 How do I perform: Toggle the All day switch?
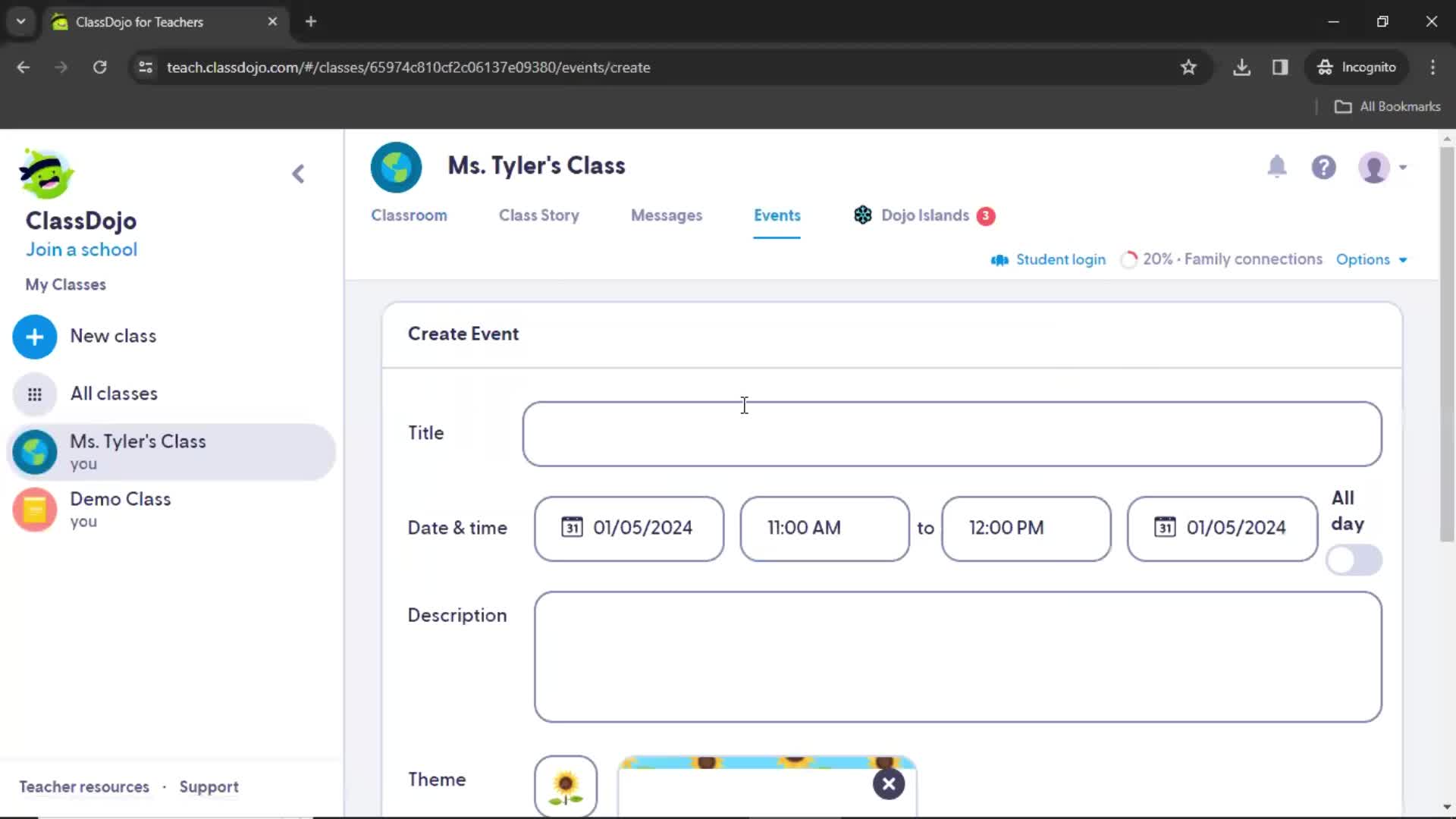[x=1354, y=560]
